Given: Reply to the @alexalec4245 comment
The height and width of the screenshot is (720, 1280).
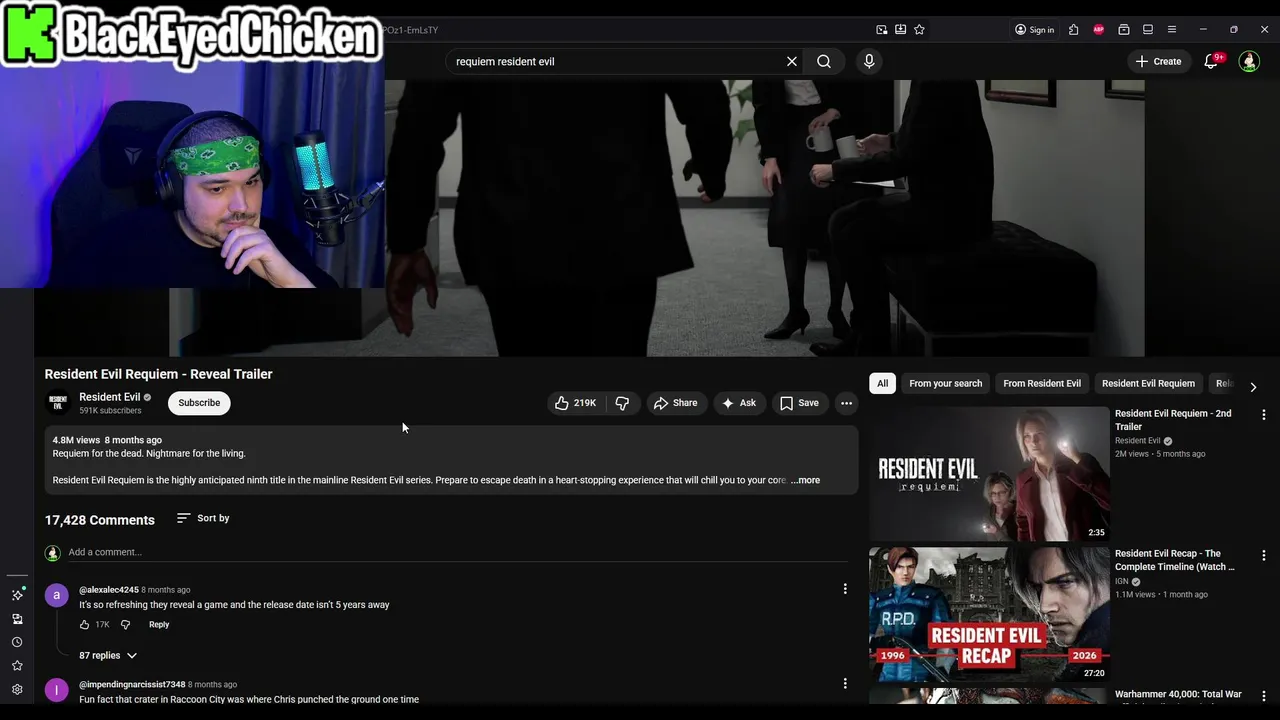Looking at the screenshot, I should click(x=159, y=624).
